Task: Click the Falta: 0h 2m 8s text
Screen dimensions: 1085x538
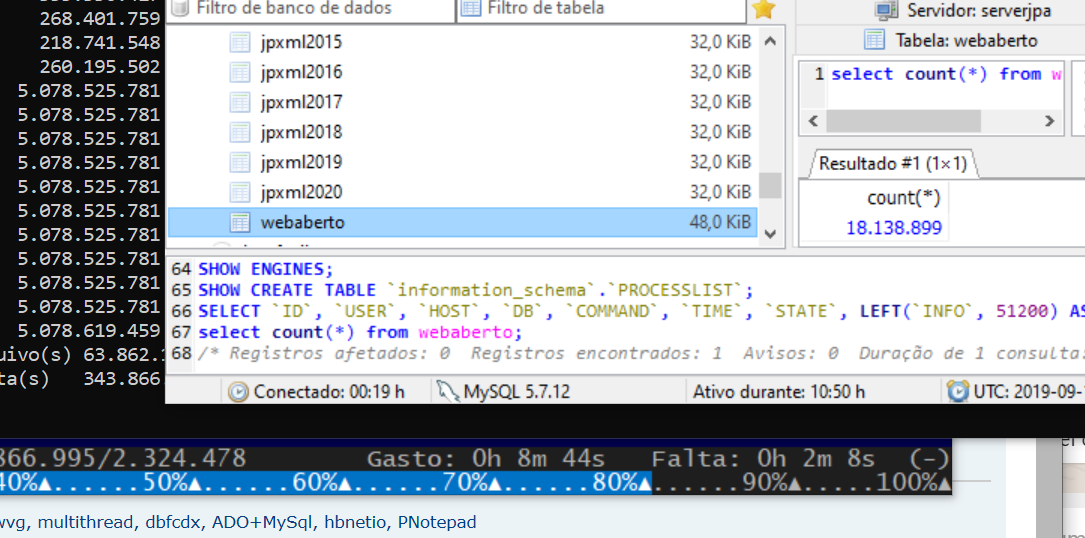Action: pos(763,459)
